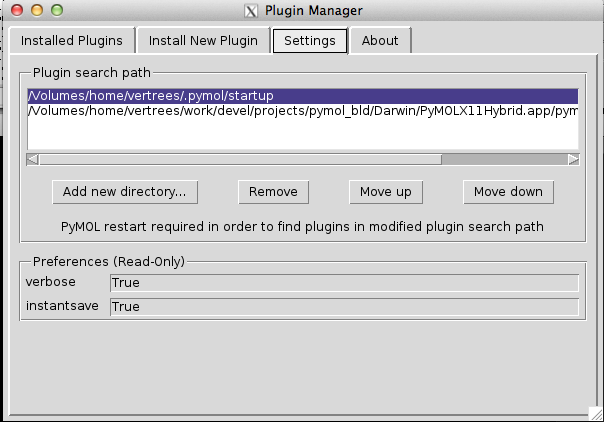
Task: Close the Plugin Manager window with red button
Action: [17, 10]
